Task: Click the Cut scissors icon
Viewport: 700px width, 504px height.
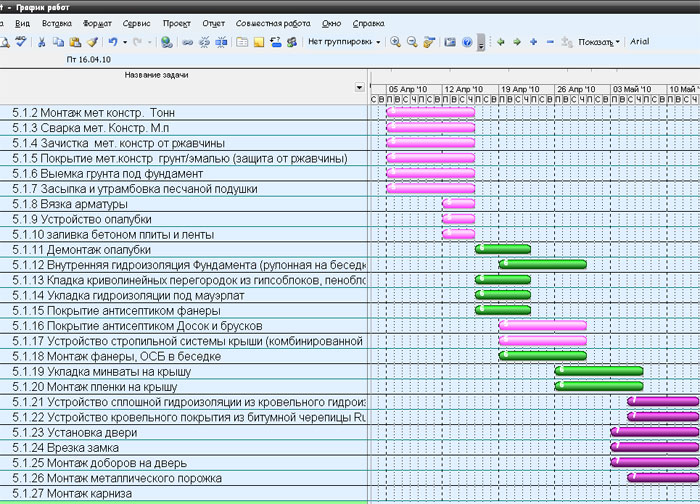Action: tap(42, 42)
